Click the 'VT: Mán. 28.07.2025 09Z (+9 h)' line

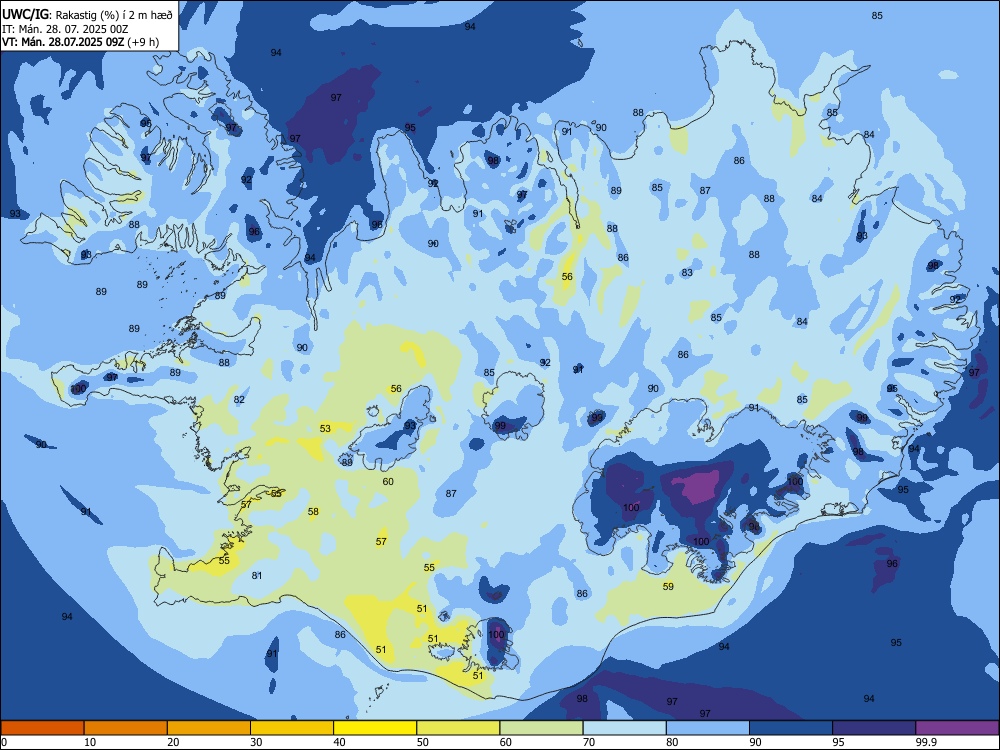[80, 42]
